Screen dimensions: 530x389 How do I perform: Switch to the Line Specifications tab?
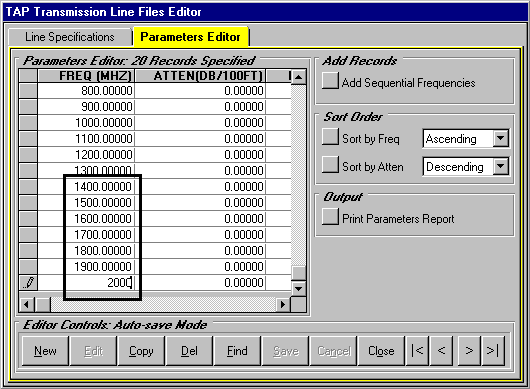tap(70, 37)
